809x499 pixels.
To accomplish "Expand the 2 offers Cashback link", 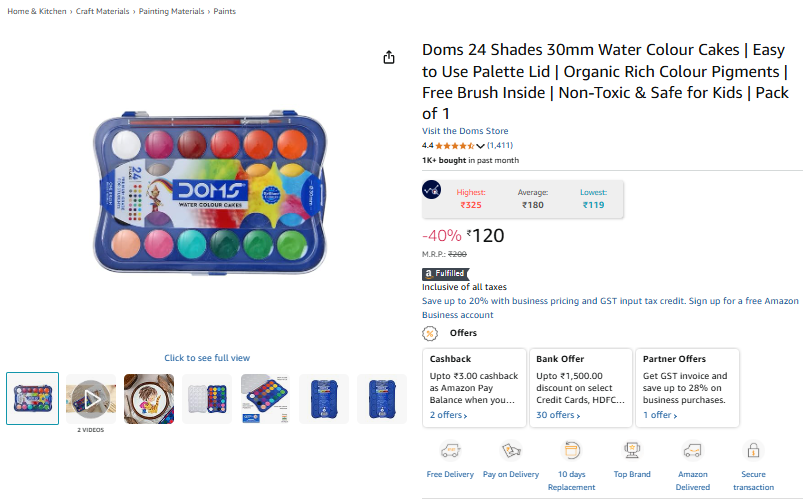I will pyautogui.click(x=449, y=415).
